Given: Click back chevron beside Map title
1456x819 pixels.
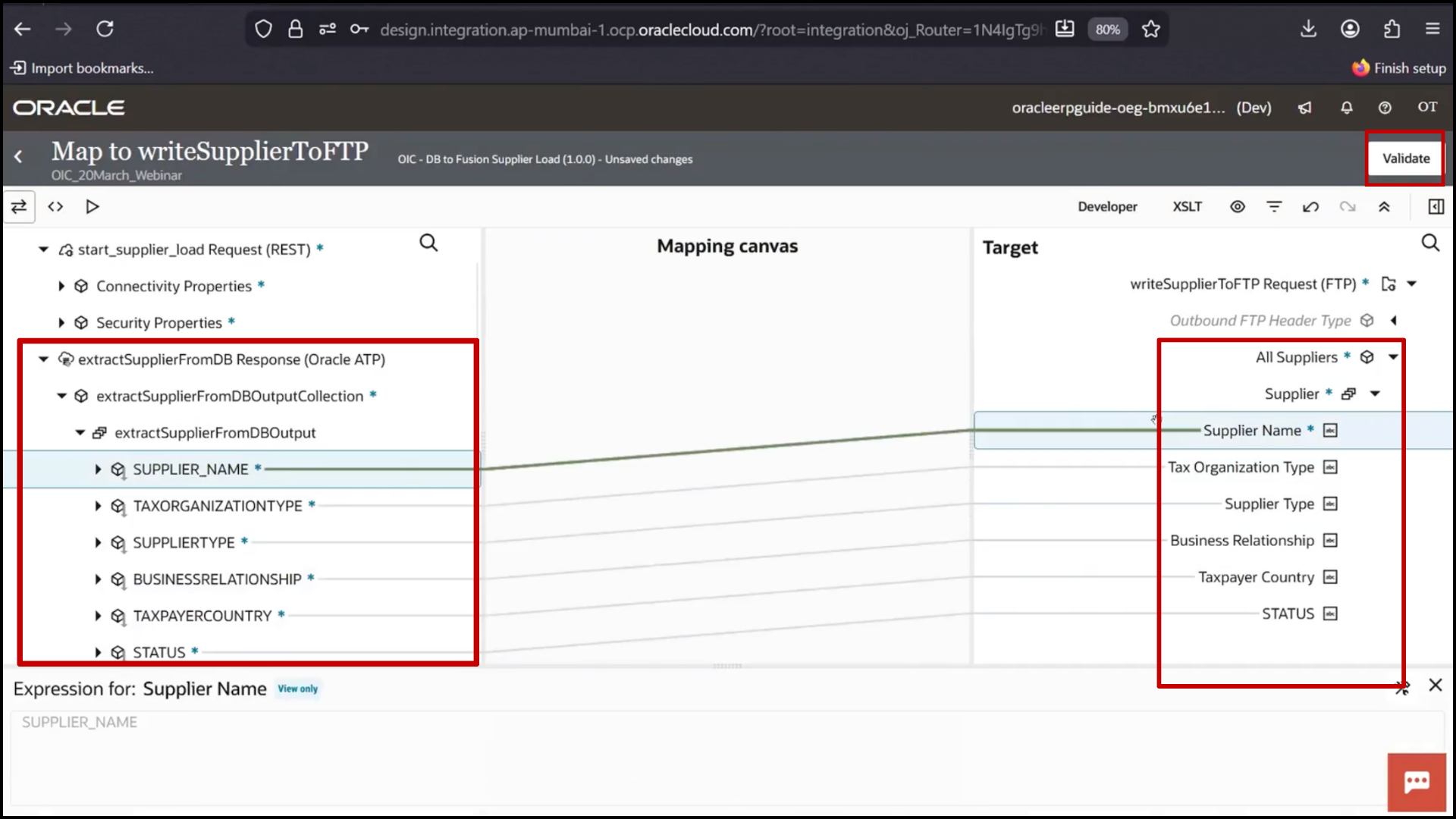Looking at the screenshot, I should tap(18, 157).
